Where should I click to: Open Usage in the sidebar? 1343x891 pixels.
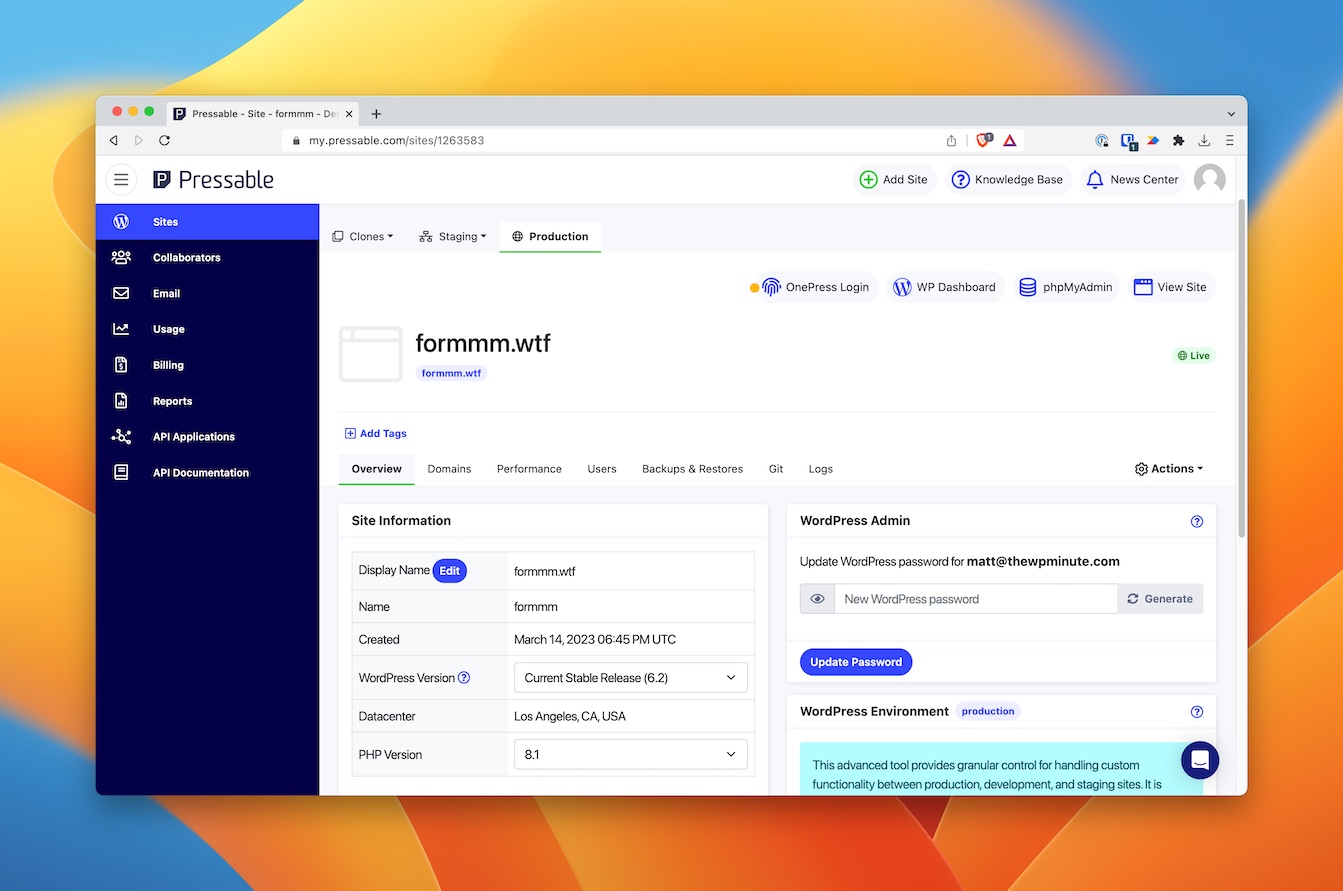tap(207, 329)
